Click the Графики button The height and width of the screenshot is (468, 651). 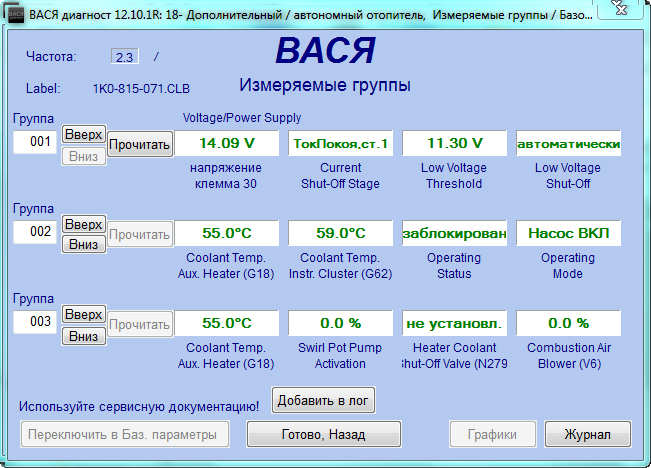tap(492, 434)
